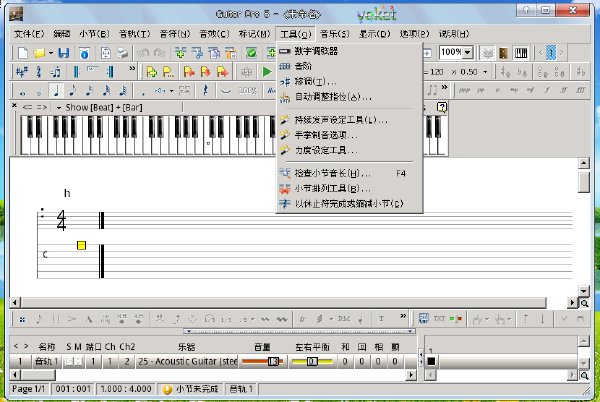
Task: Click the Print preview icon
Action: (106, 53)
